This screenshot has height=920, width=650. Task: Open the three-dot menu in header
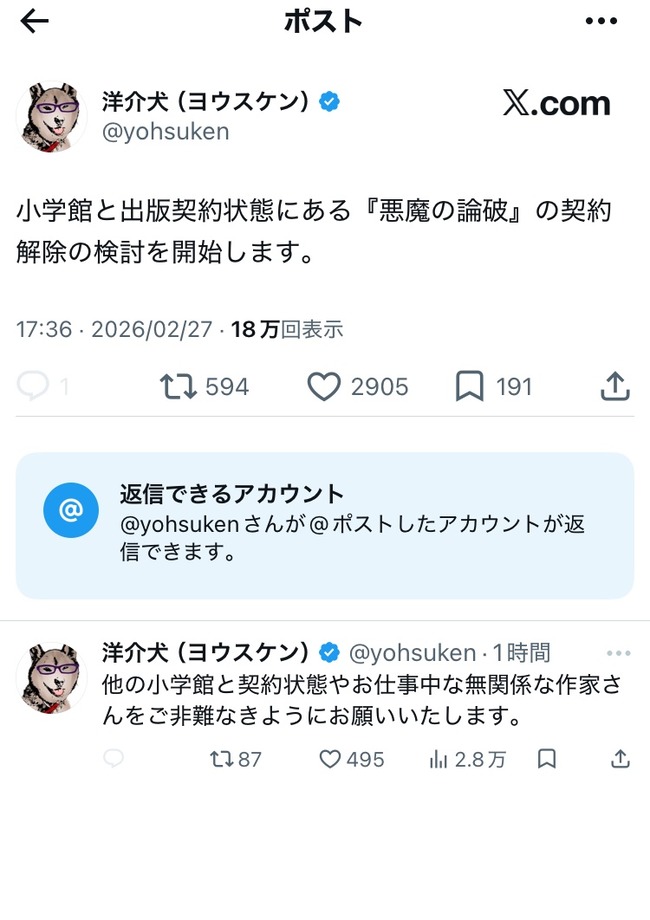tap(601, 22)
